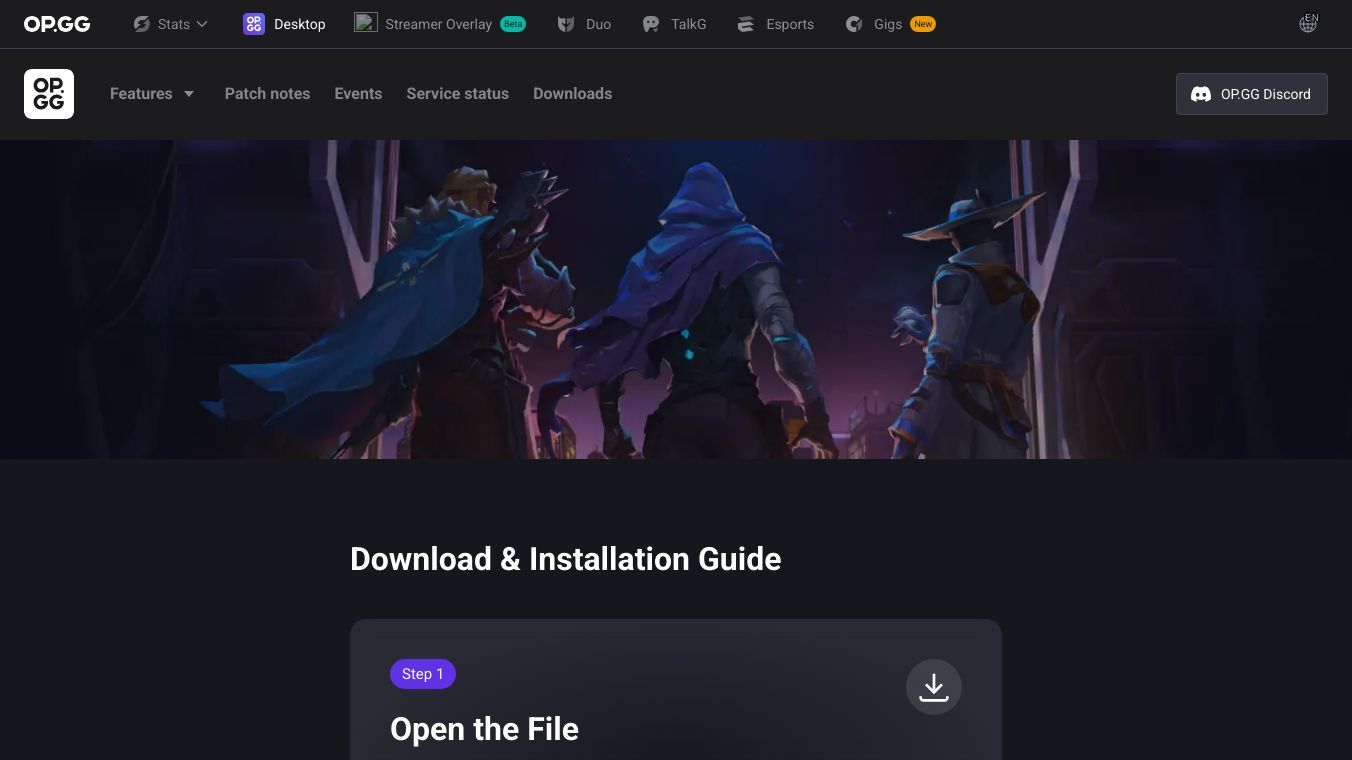The width and height of the screenshot is (1352, 760).
Task: Click the TalkG chat bubble icon
Action: click(651, 24)
